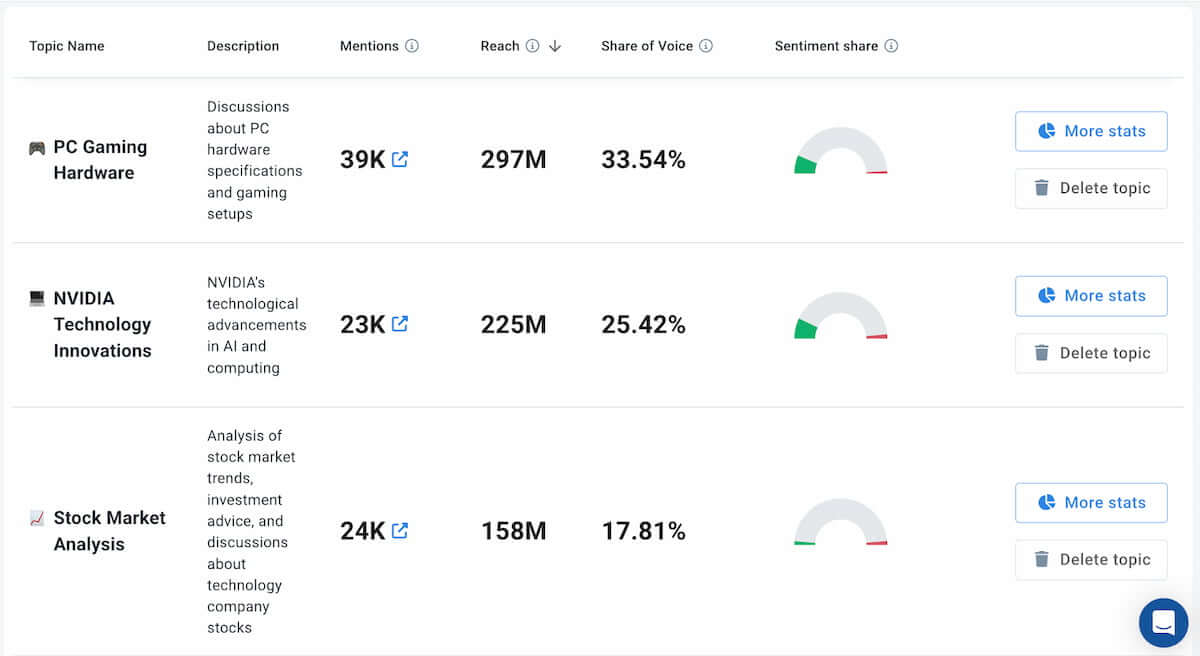This screenshot has width=1200, height=656.
Task: Toggle the Reach sort direction arrow
Action: (555, 46)
